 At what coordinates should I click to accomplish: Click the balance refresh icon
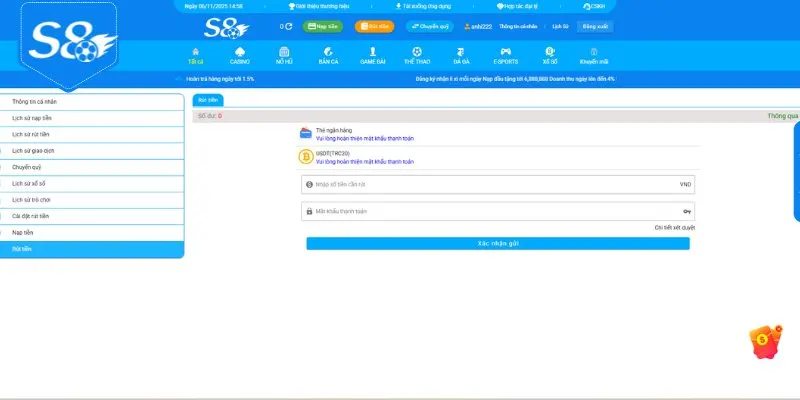pyautogui.click(x=289, y=27)
